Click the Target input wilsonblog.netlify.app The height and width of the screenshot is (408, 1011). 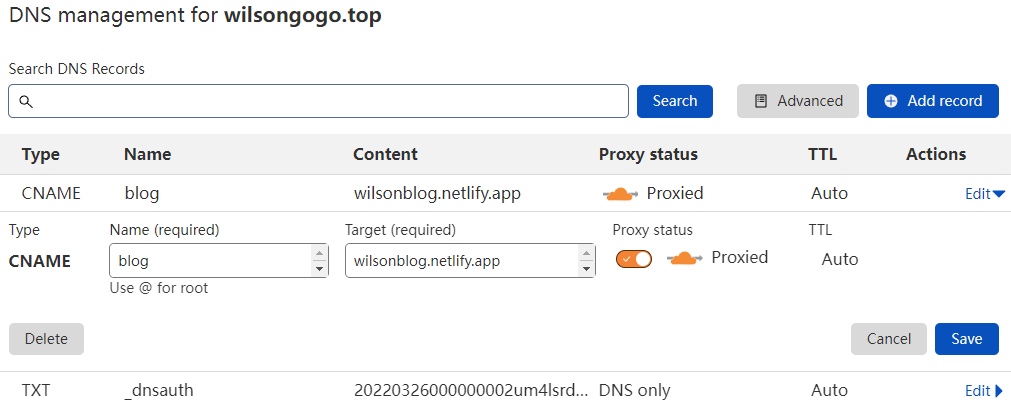pyautogui.click(x=460, y=261)
